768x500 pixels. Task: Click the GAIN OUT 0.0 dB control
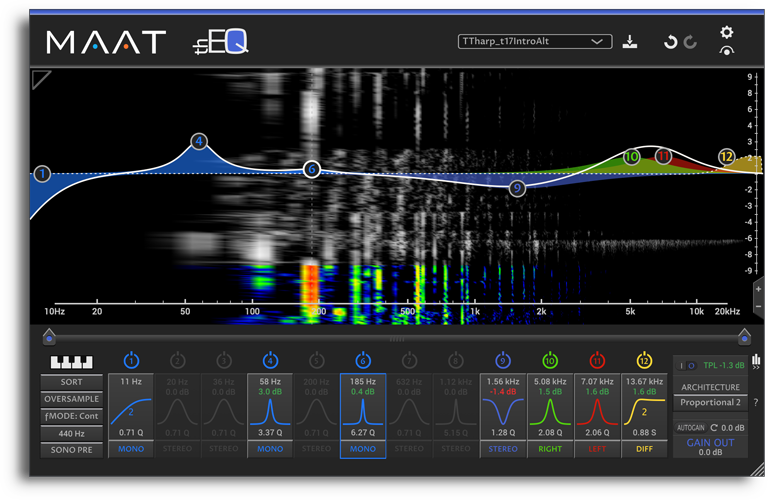pyautogui.click(x=711, y=447)
